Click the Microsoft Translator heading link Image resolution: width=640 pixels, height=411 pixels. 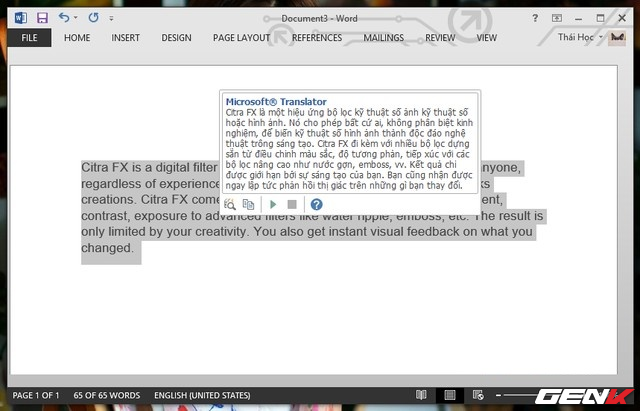coord(276,102)
